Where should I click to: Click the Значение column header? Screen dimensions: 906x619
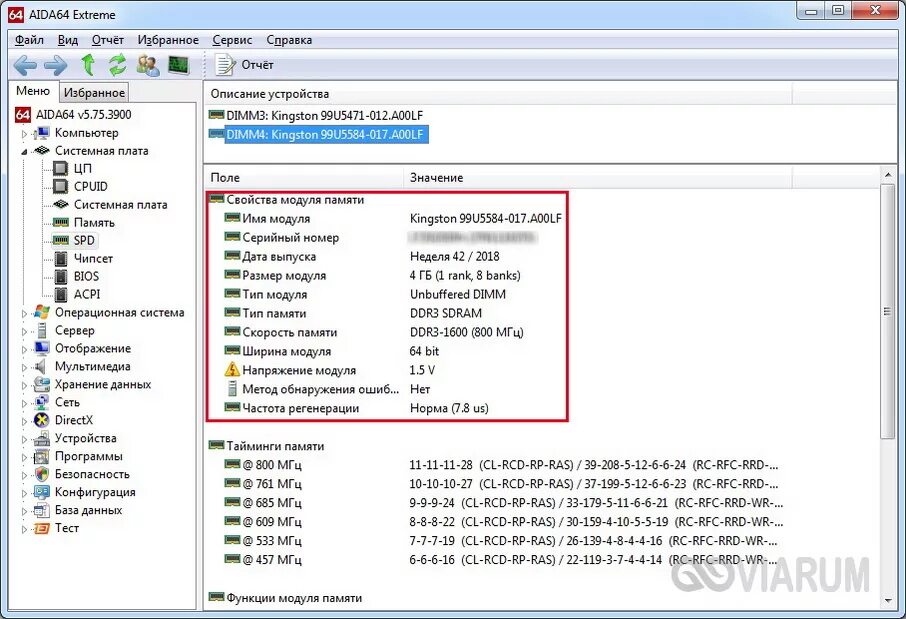click(597, 177)
